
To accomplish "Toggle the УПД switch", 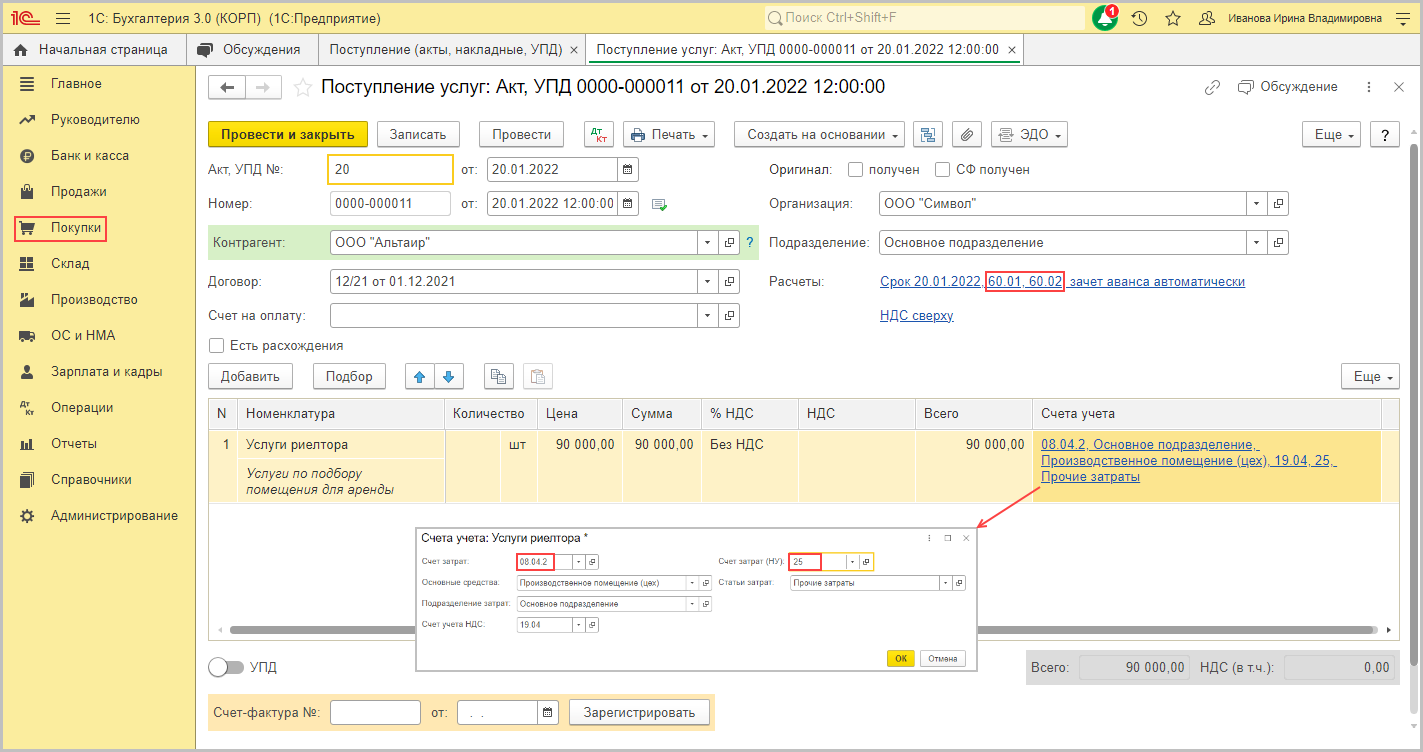I will tap(225, 667).
